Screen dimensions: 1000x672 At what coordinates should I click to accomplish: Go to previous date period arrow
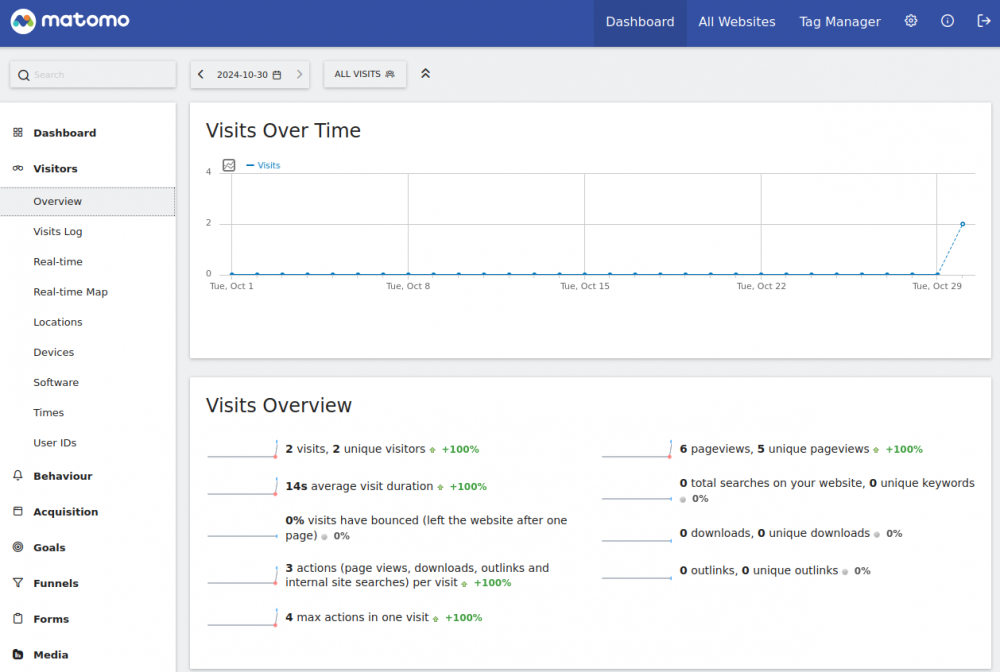pos(201,74)
